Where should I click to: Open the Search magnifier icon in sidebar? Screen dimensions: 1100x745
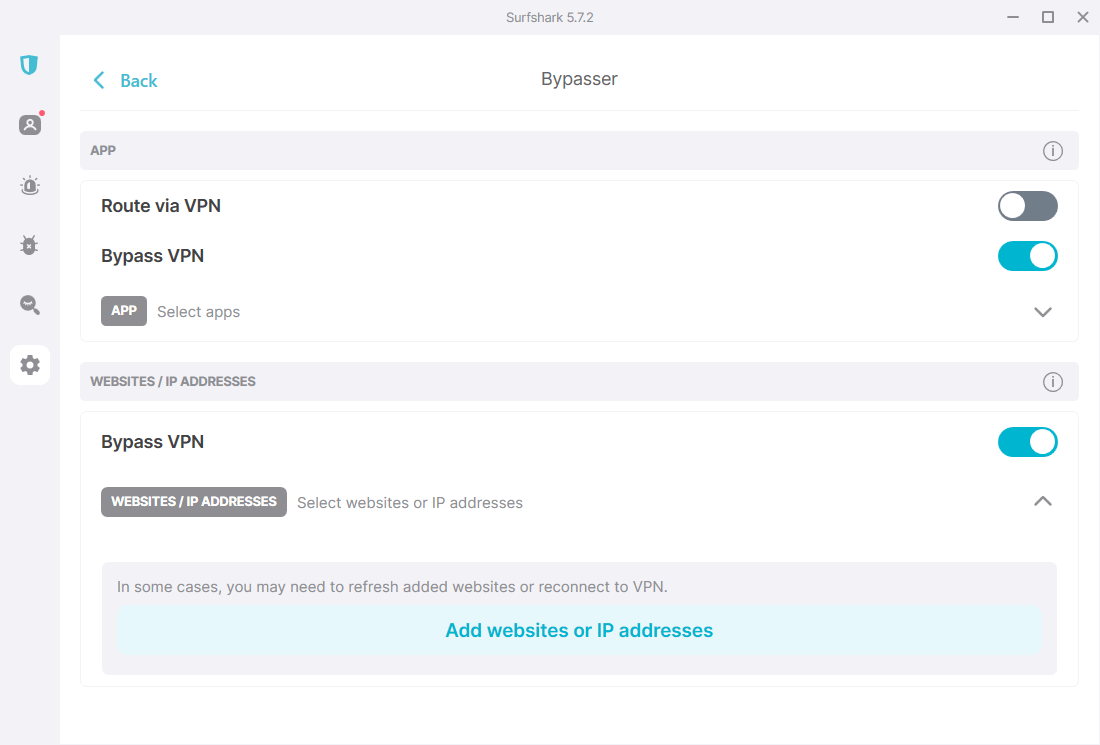tap(29, 304)
